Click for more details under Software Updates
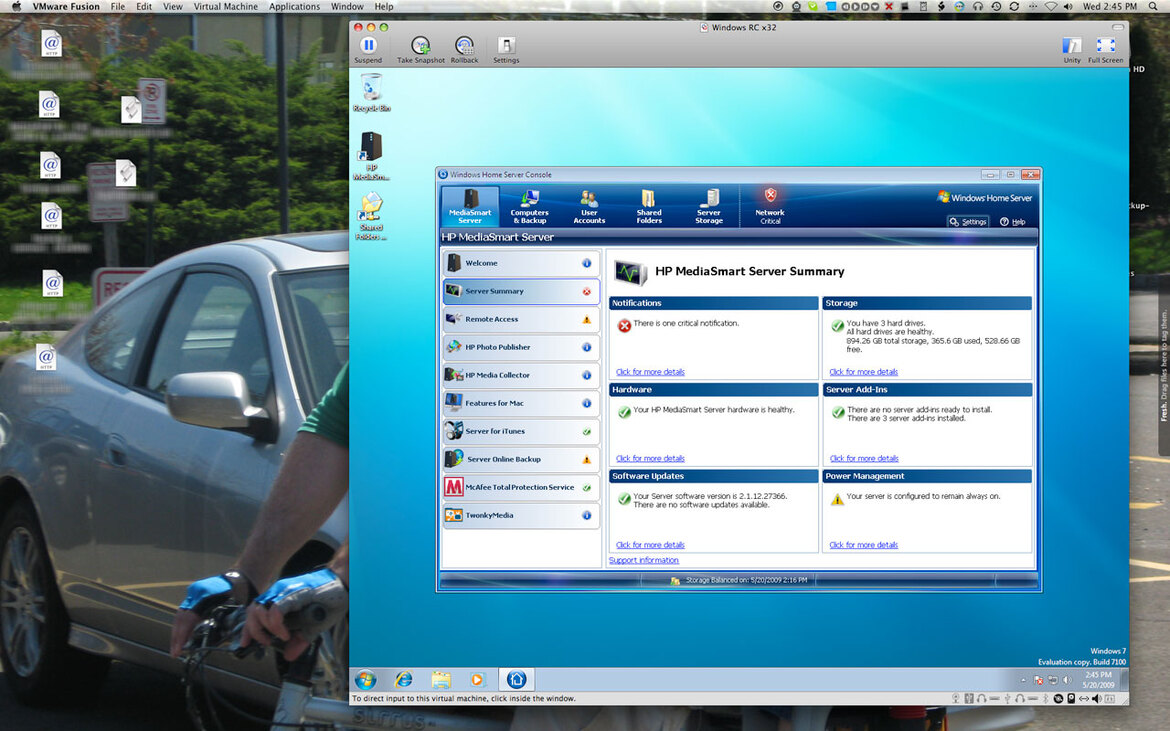This screenshot has width=1170, height=731. [x=650, y=545]
